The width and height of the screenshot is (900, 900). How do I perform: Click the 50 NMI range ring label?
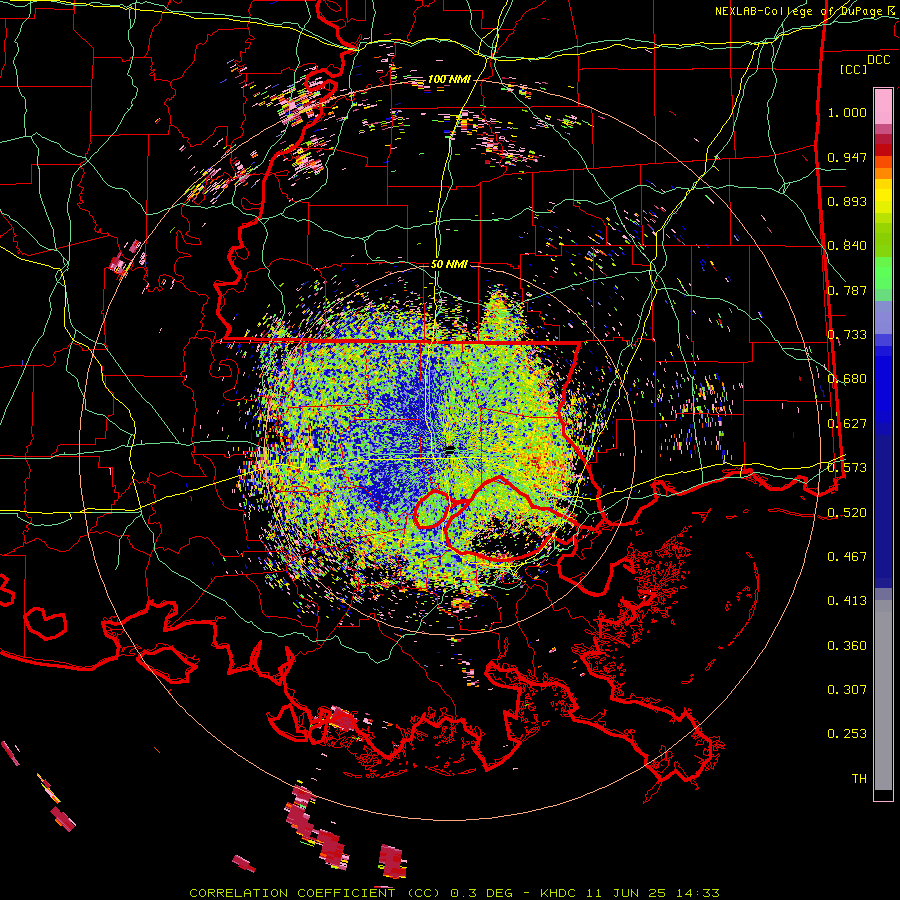click(449, 264)
